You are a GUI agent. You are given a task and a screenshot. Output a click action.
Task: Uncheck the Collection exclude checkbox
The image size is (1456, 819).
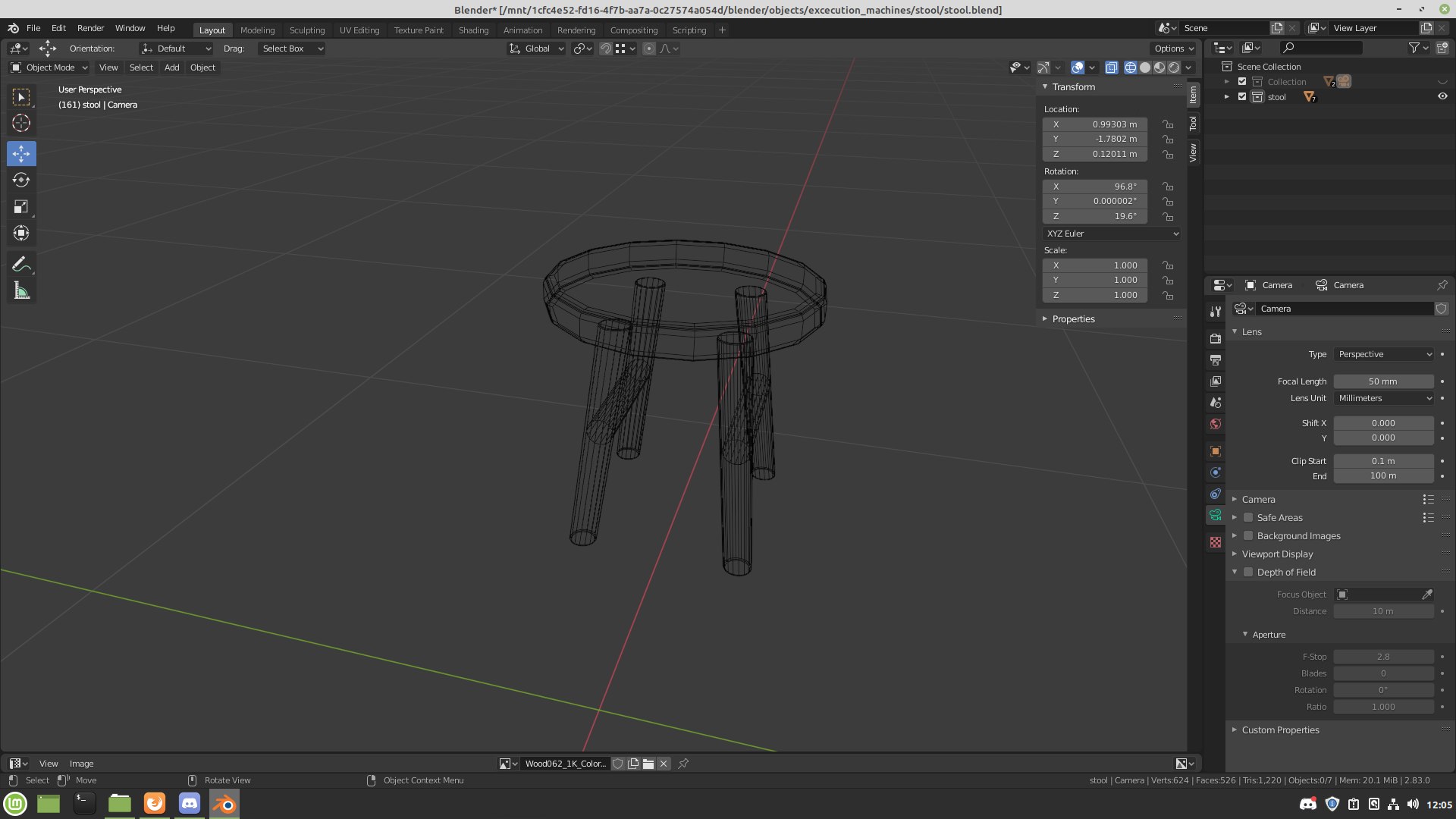coord(1242,82)
